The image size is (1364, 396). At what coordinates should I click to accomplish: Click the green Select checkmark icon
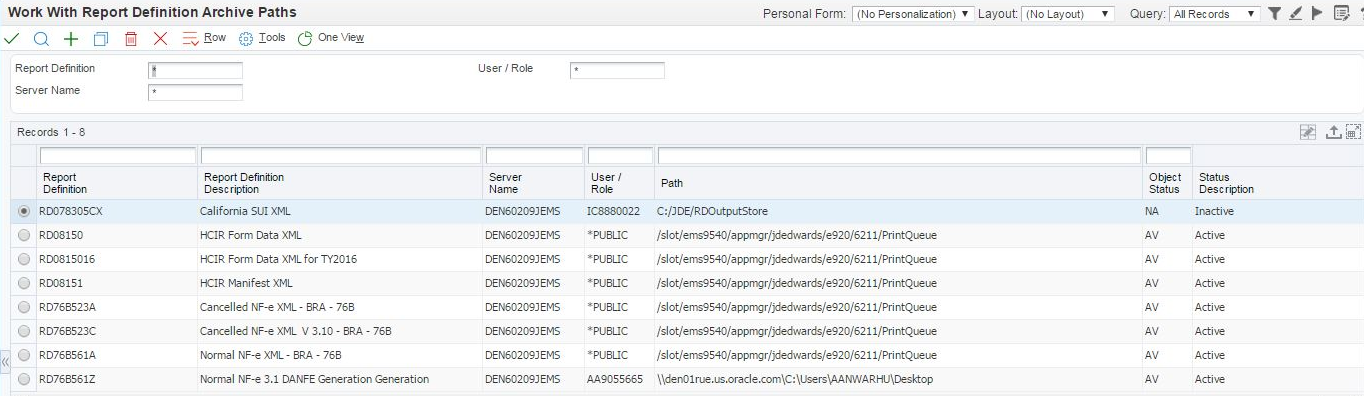[x=12, y=39]
